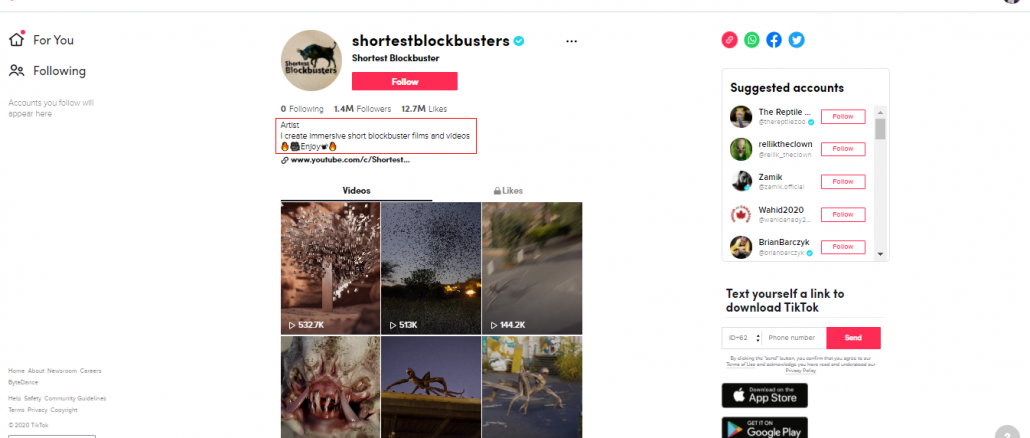Copy profile link with red link icon

point(730,40)
